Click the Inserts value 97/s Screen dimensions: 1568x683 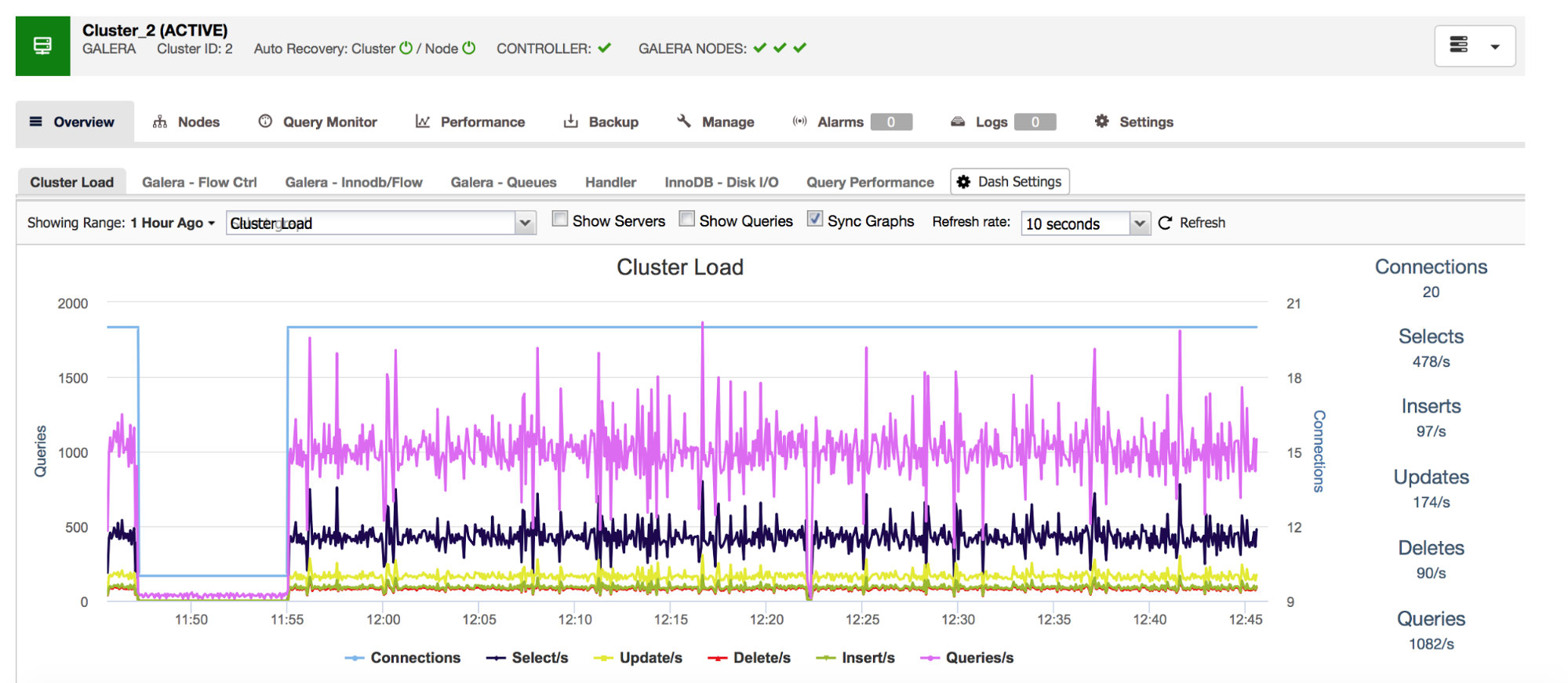1431,431
